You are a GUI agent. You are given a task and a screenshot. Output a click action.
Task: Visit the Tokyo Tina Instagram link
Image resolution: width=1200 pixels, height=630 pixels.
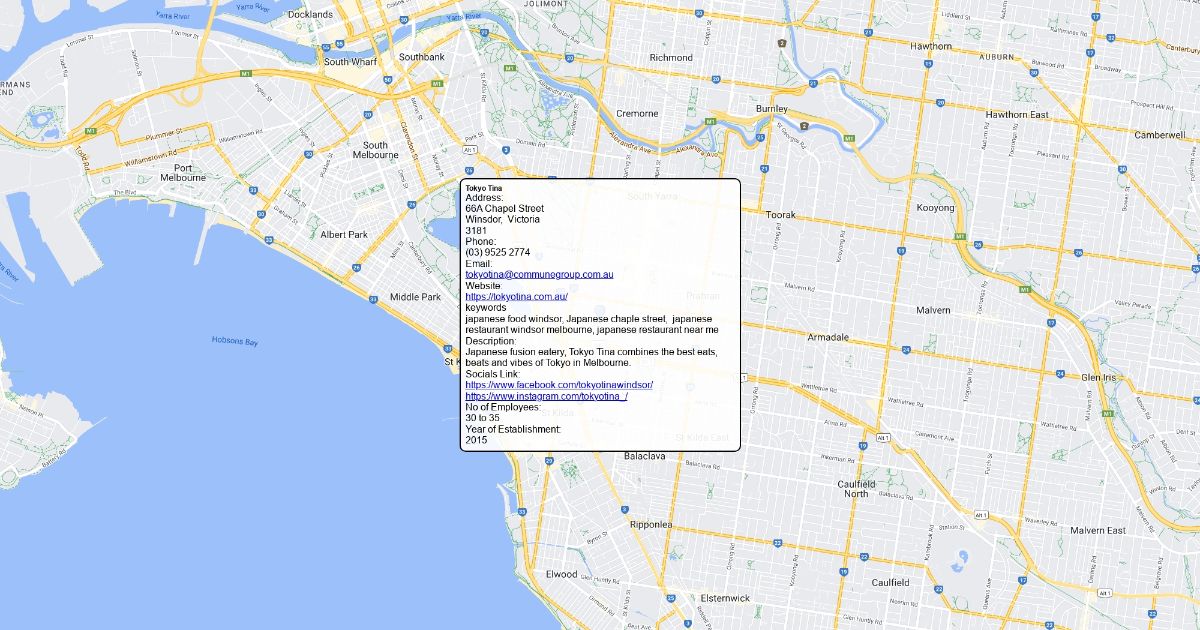point(546,396)
